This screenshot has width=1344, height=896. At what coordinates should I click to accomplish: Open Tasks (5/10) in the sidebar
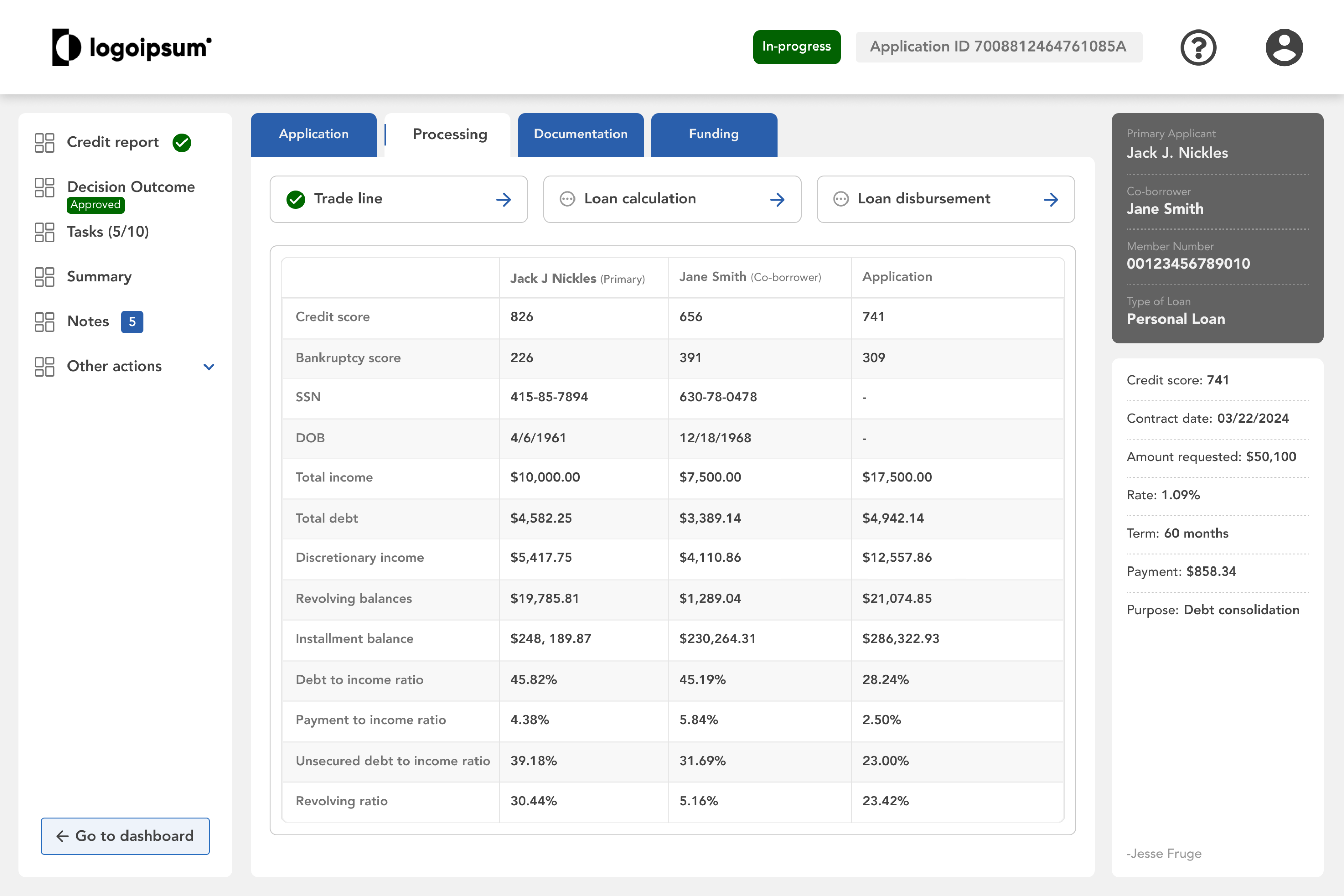click(108, 232)
